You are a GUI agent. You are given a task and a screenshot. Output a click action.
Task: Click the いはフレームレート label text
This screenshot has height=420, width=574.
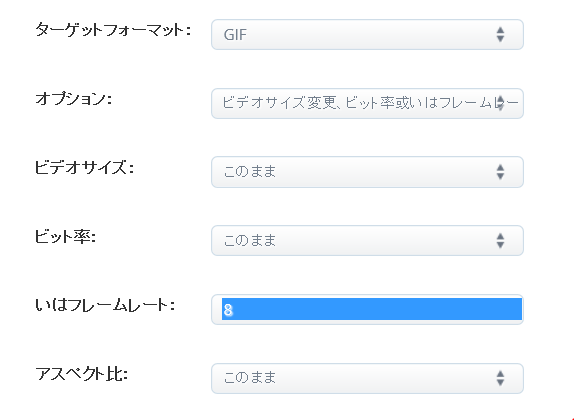tap(105, 305)
